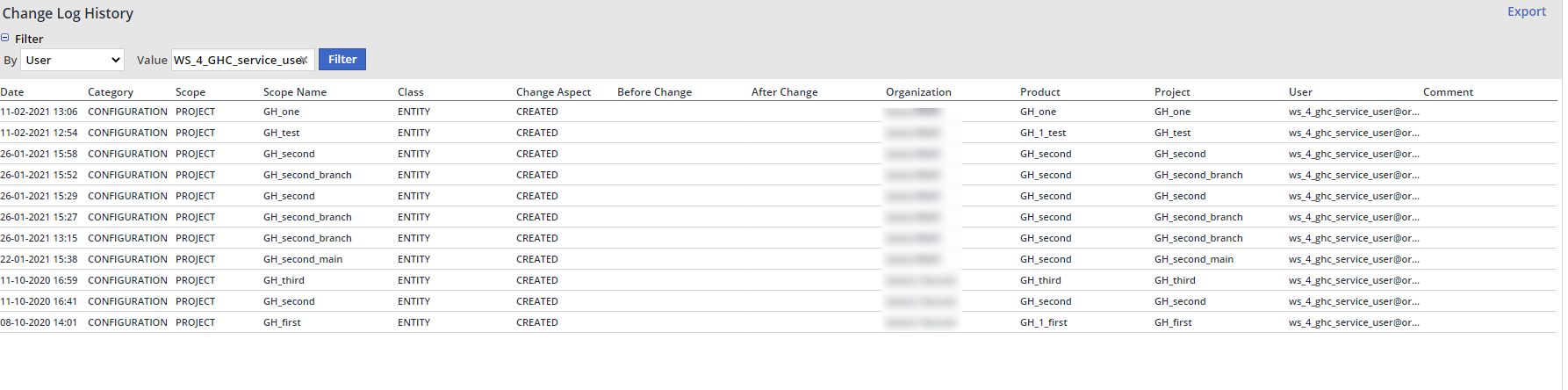The width and height of the screenshot is (1568, 390).
Task: Click the Change Aspect column header
Action: 553,92
